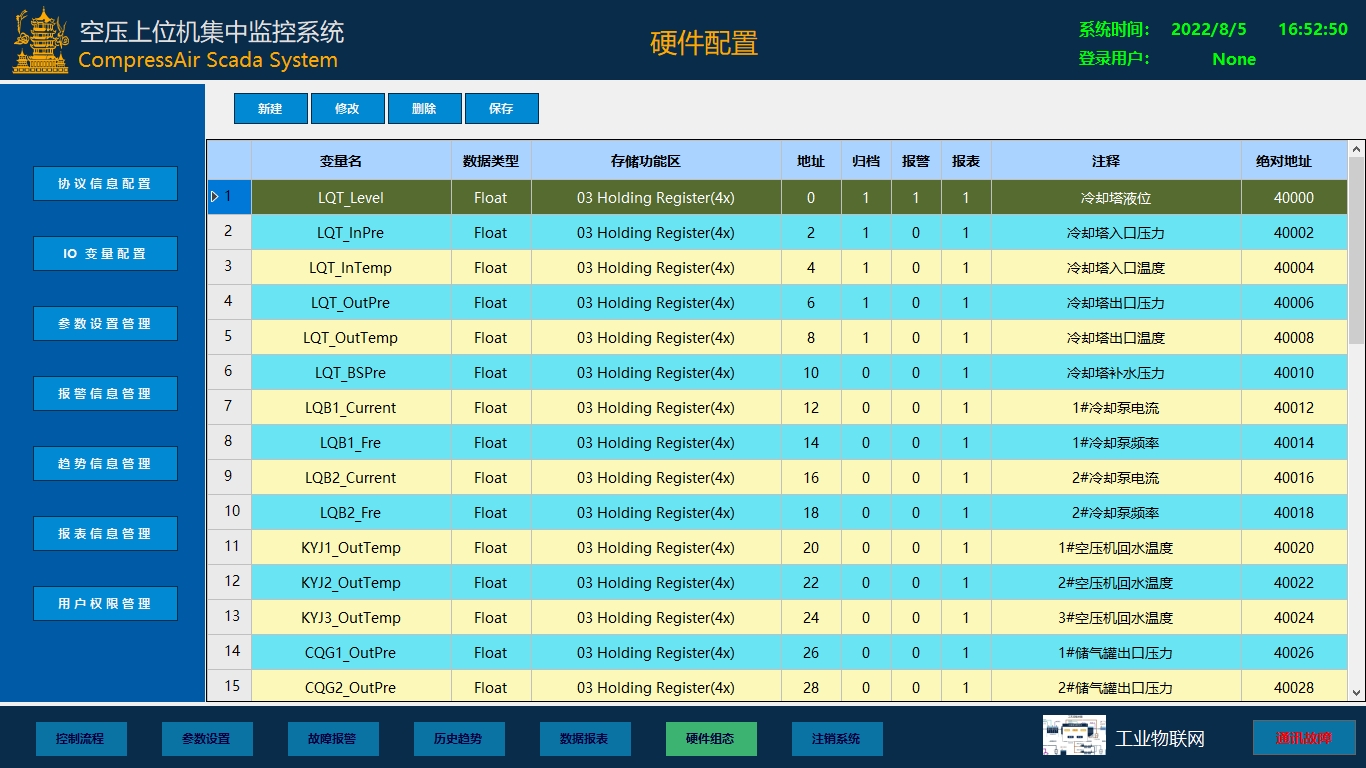Click the 报警 column header
The width and height of the screenshot is (1366, 768).
(916, 160)
